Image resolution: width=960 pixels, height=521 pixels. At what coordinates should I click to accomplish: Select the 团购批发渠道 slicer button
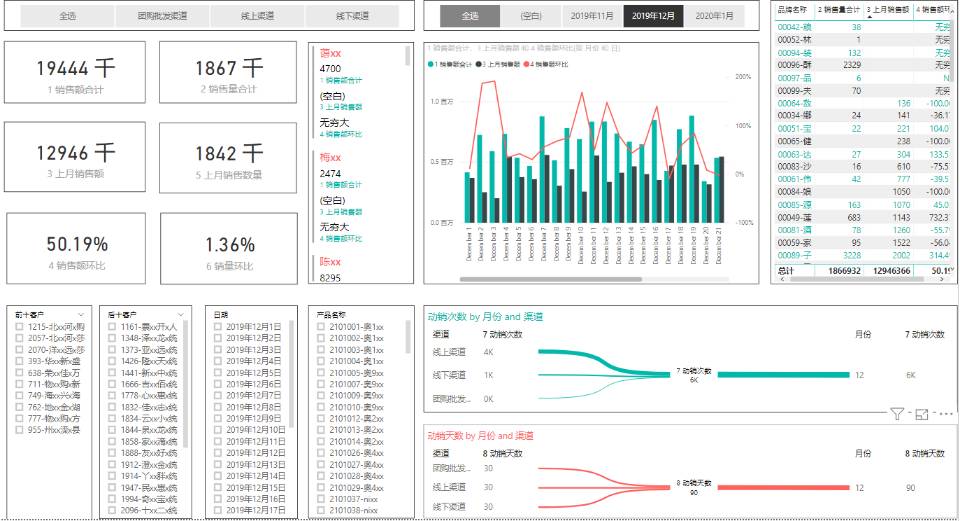(163, 16)
